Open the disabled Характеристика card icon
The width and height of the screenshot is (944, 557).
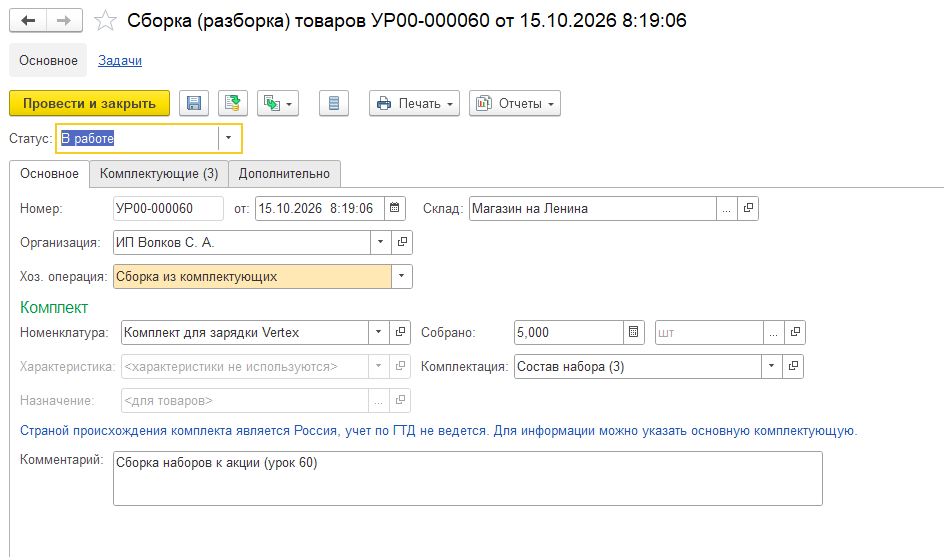click(x=400, y=366)
